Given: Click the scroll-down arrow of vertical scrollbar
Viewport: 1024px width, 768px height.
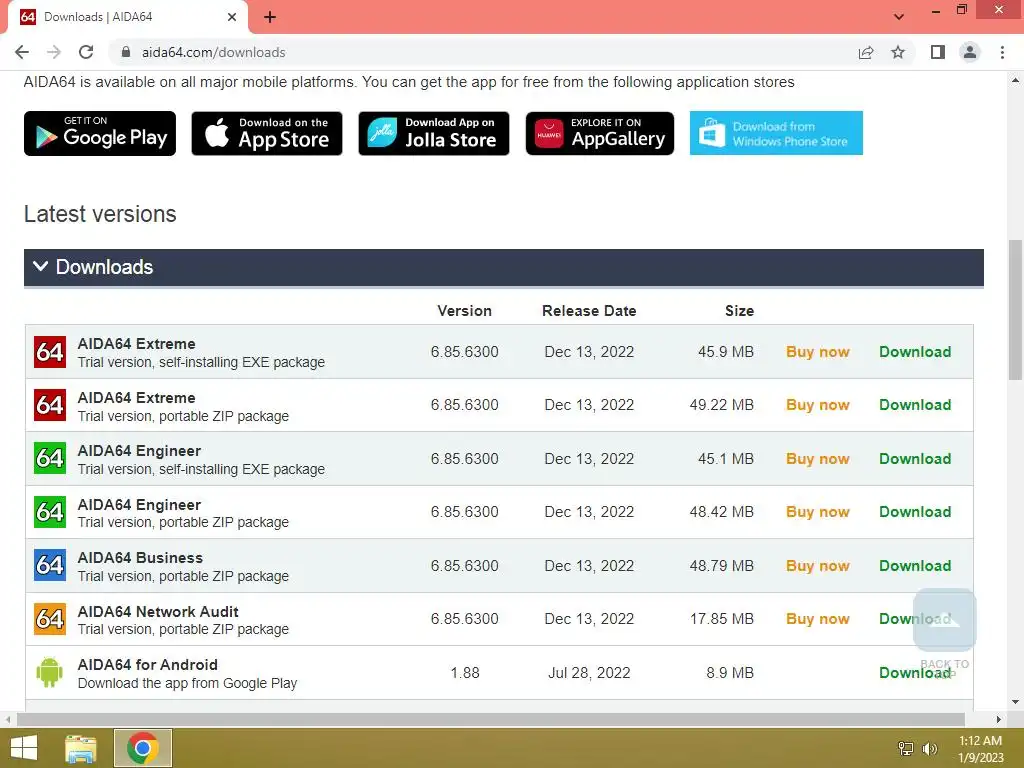Looking at the screenshot, I should (x=1015, y=703).
